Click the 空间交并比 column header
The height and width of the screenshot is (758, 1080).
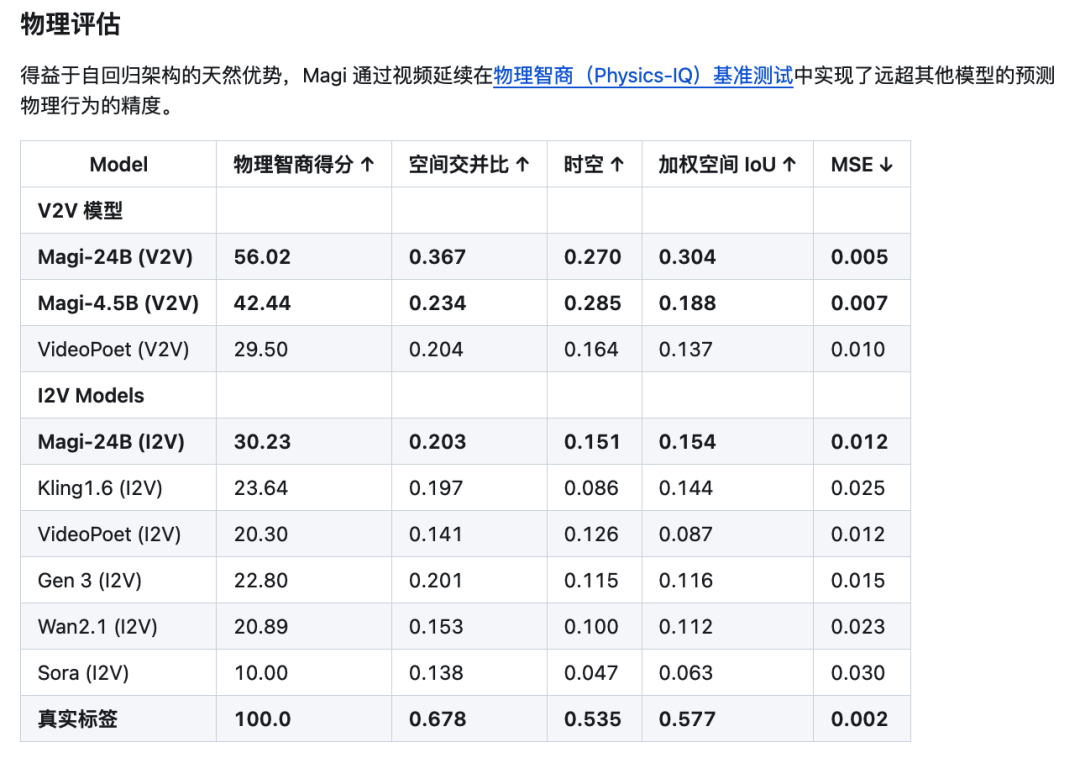[x=469, y=165]
